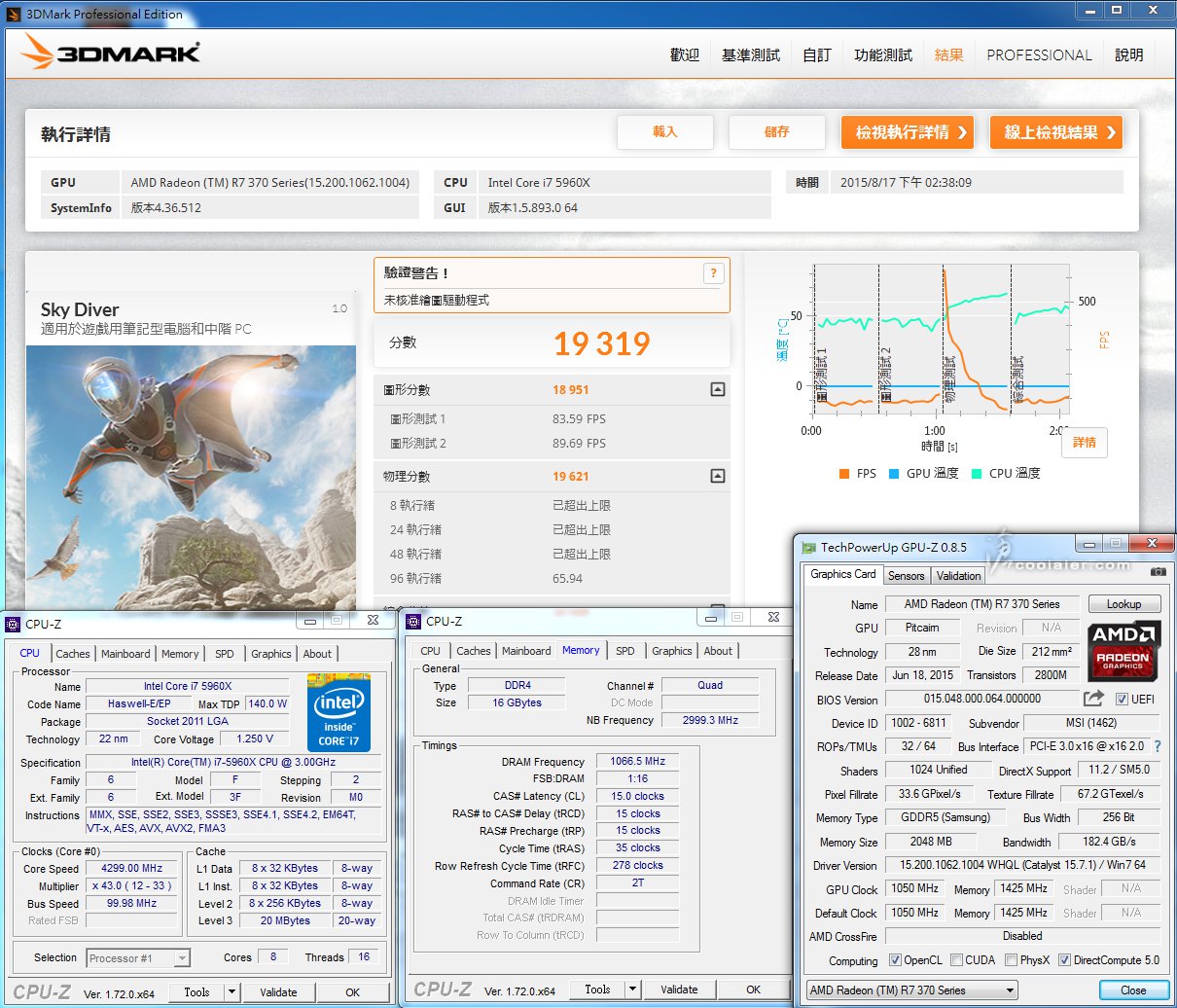Select the 結果 (Results) tab
Image resolution: width=1177 pixels, height=1008 pixels.
(948, 55)
